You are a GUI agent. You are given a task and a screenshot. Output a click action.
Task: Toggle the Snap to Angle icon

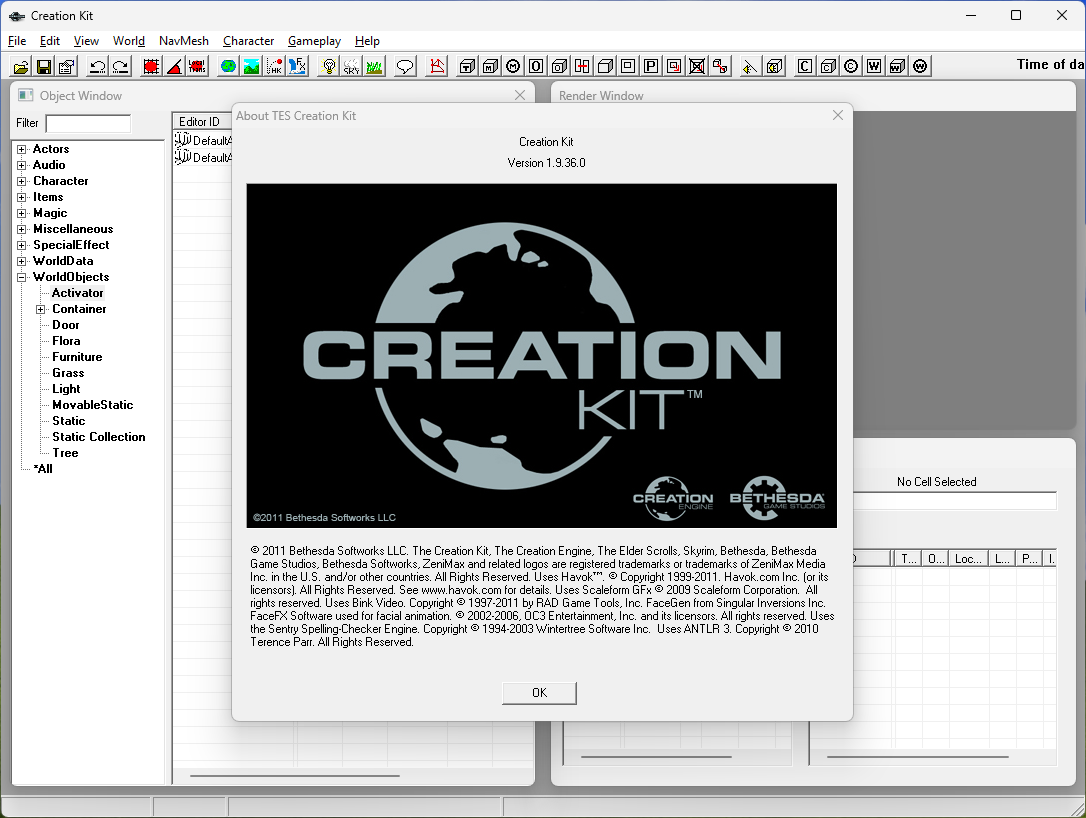pos(174,66)
